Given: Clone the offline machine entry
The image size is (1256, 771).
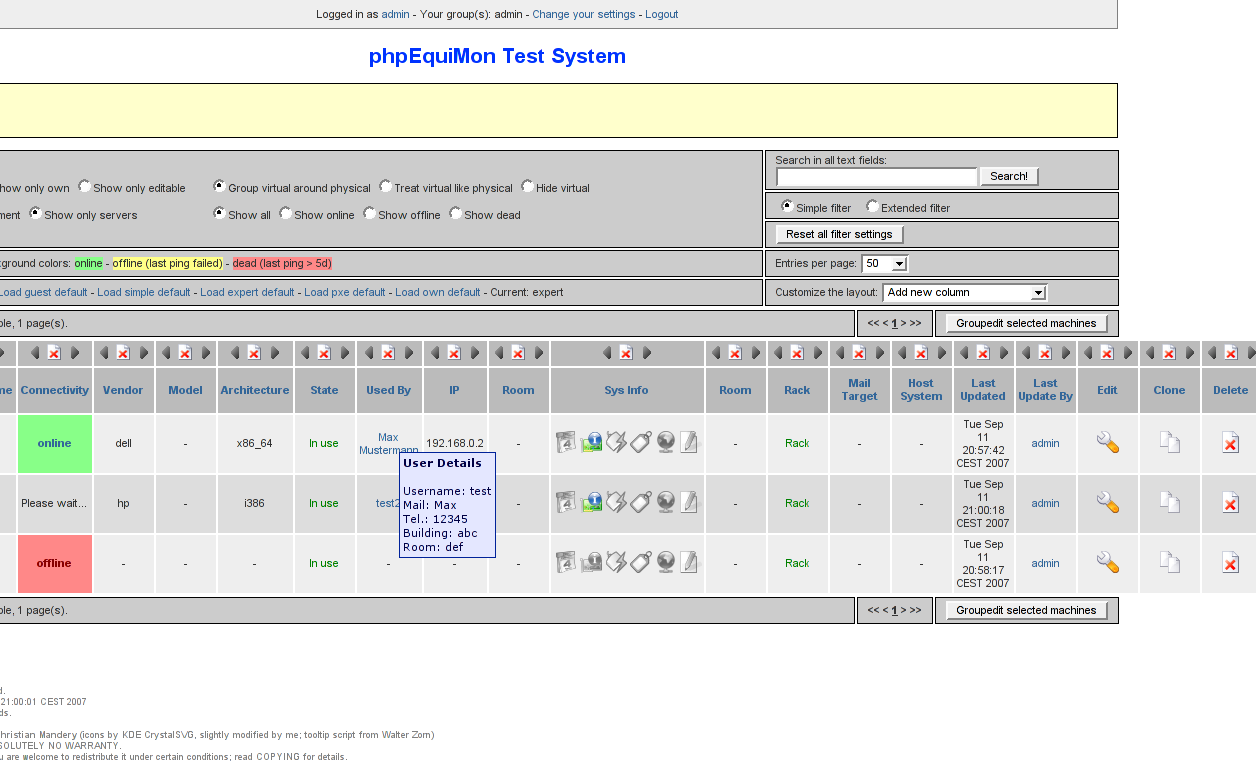Looking at the screenshot, I should [1169, 563].
